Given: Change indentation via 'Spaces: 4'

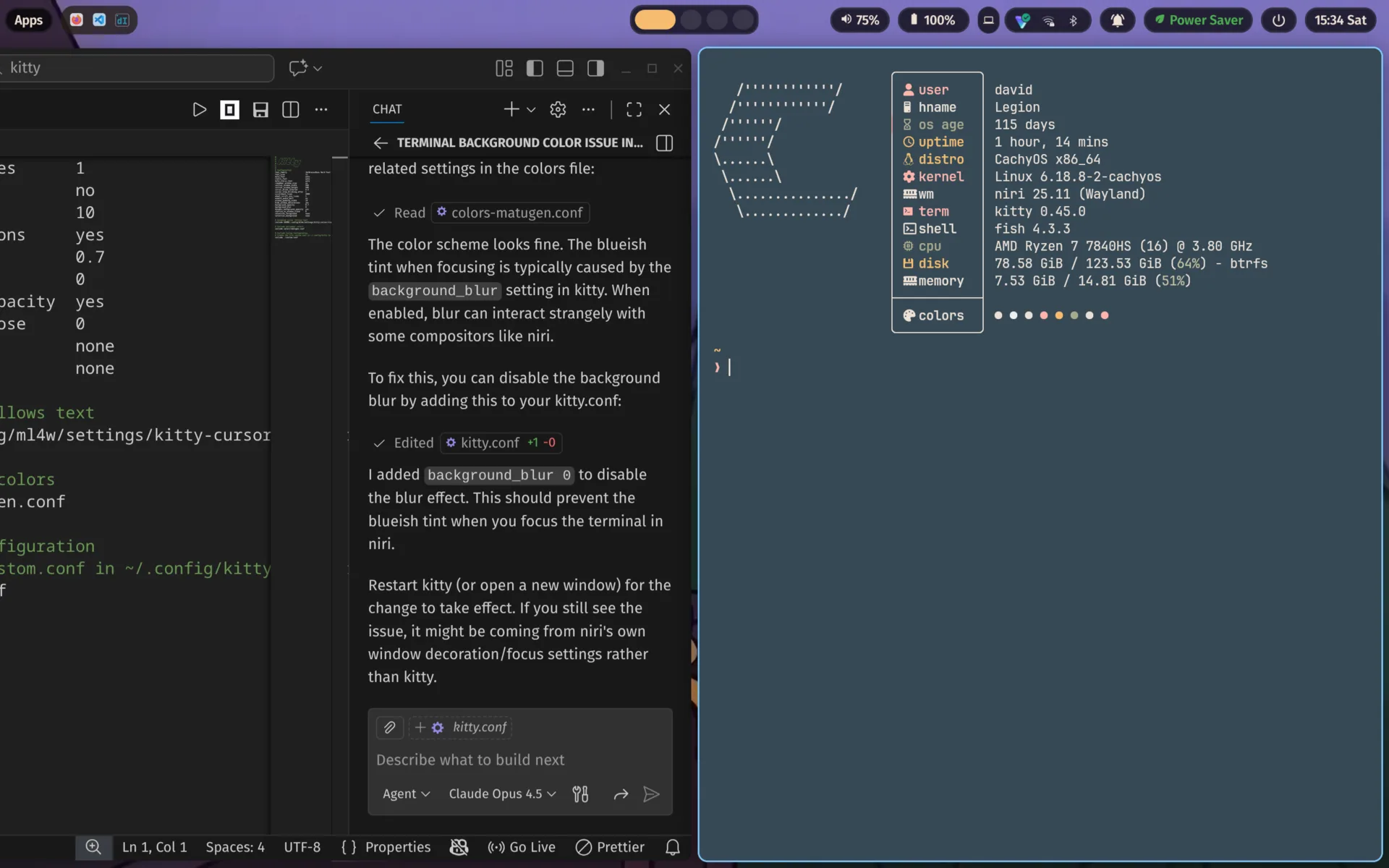Looking at the screenshot, I should pyautogui.click(x=235, y=847).
